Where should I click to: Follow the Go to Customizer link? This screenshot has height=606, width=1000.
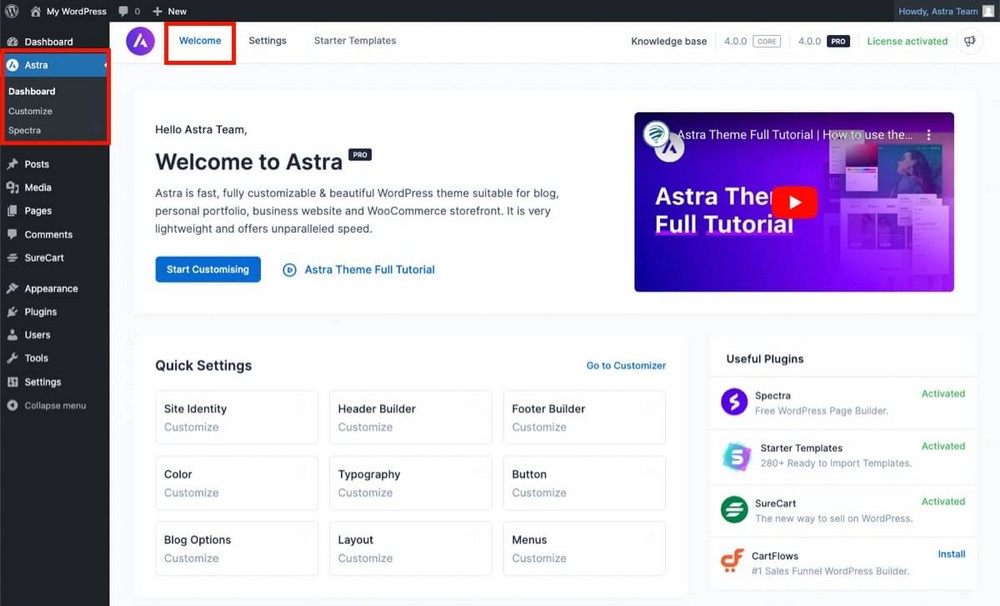pyautogui.click(x=626, y=366)
